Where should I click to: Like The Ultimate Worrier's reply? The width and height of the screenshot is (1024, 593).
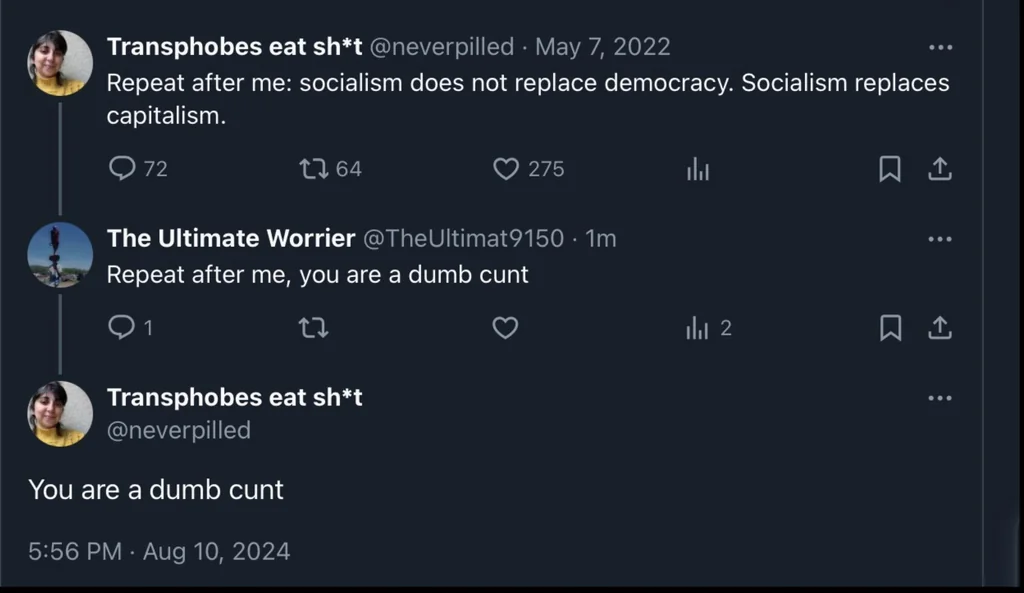506,327
